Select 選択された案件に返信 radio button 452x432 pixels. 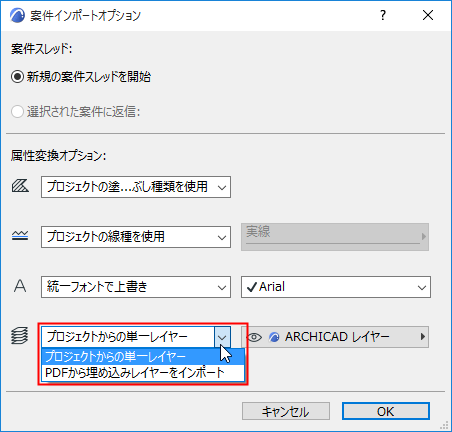coord(17,111)
